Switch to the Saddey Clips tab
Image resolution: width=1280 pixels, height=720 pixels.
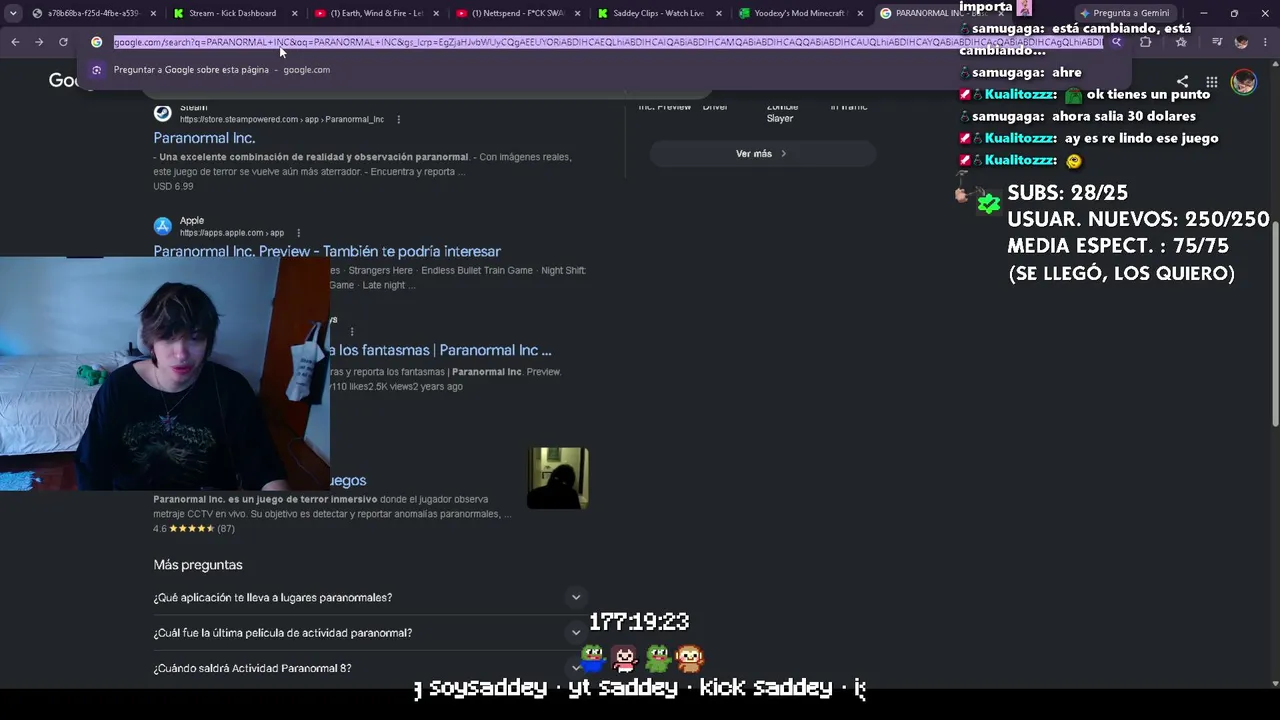pos(657,13)
